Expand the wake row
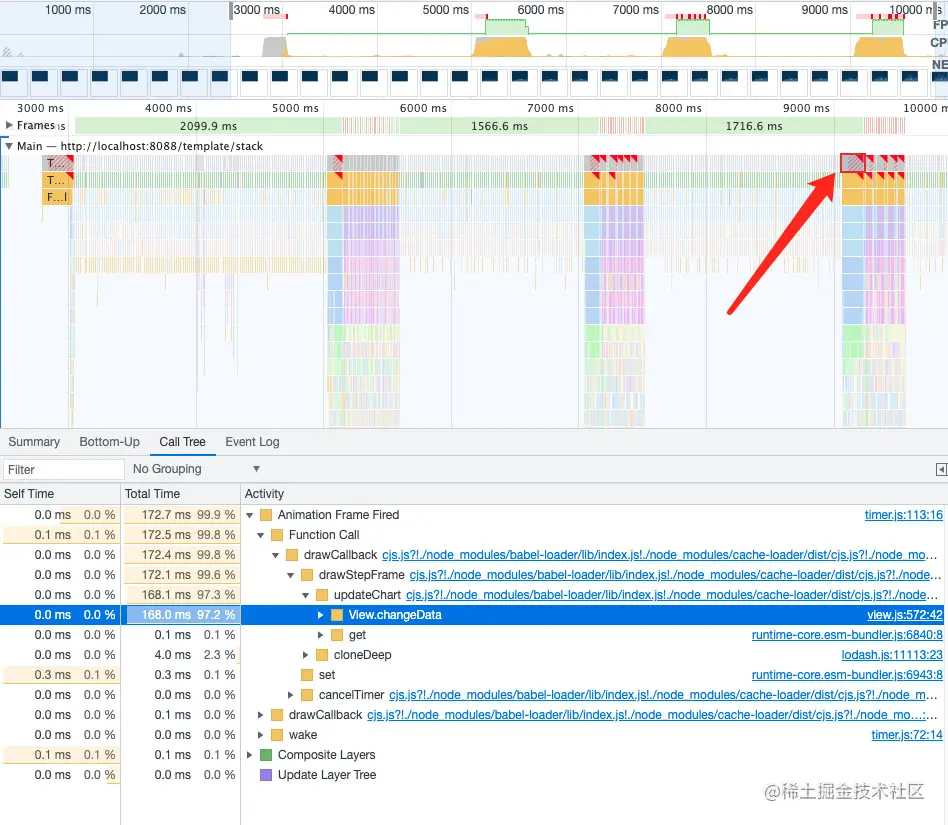 click(x=261, y=735)
